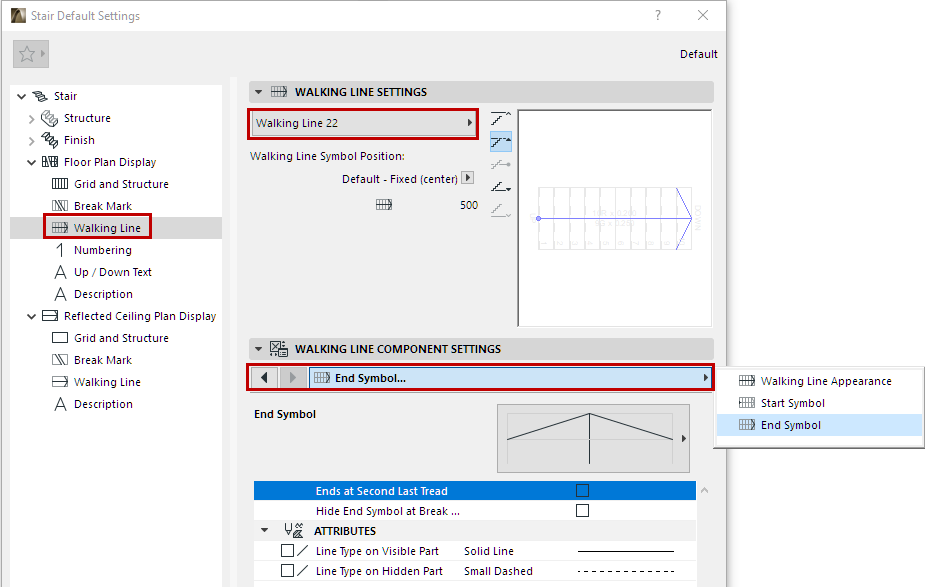The image size is (925, 587).
Task: Open Reflected Ceiling Grid and Structure page
Action: click(121, 338)
